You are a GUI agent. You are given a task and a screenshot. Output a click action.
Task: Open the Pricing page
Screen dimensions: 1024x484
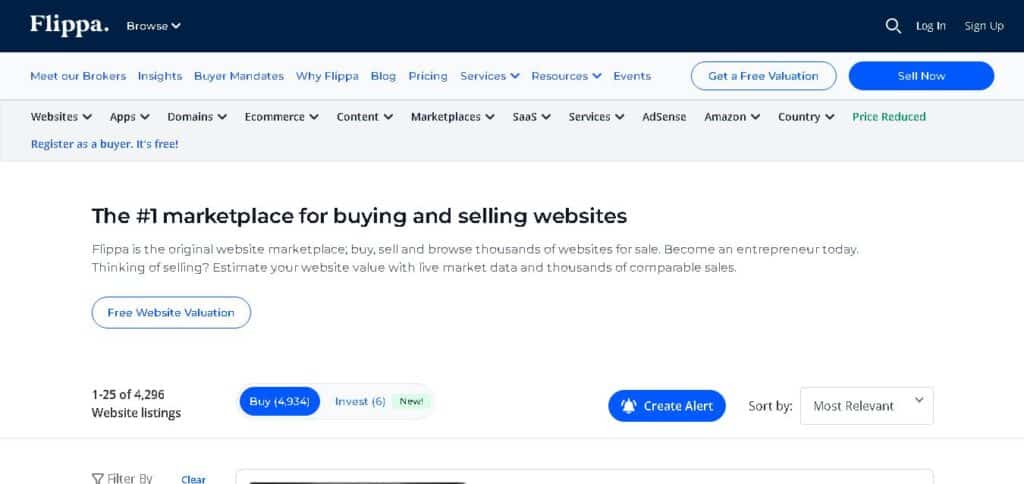[x=428, y=76]
